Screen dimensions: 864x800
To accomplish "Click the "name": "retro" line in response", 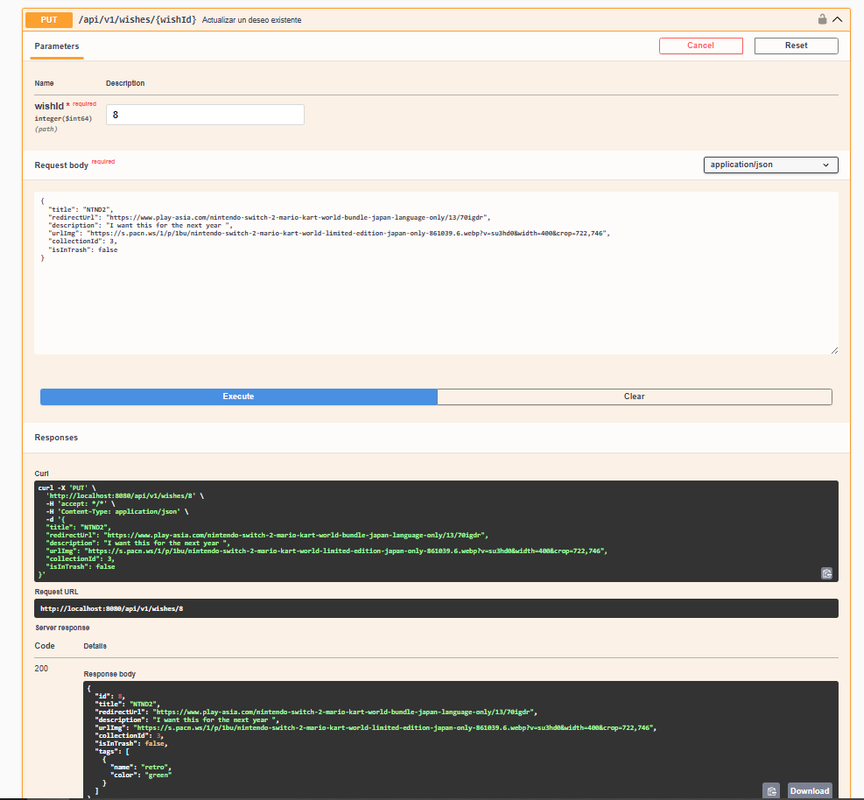I will click(141, 767).
